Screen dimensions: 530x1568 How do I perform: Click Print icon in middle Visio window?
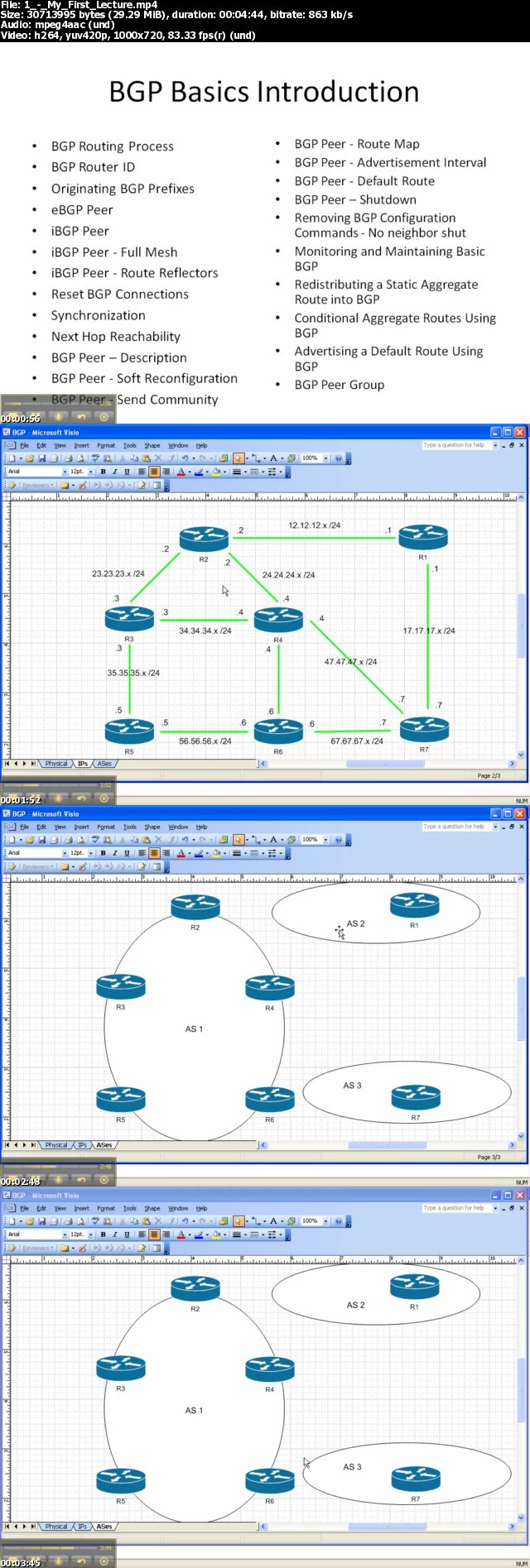(x=68, y=839)
